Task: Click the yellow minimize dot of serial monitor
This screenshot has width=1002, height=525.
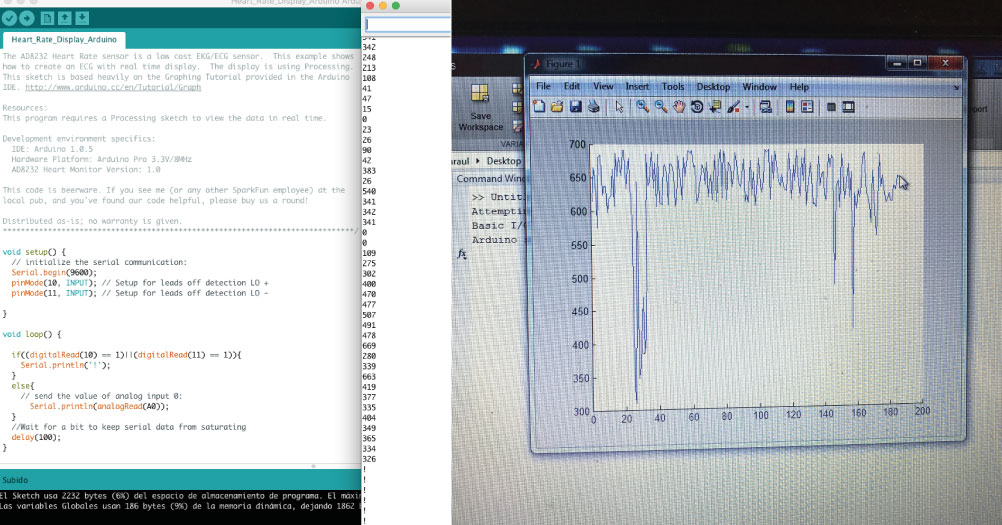Action: click(383, 6)
